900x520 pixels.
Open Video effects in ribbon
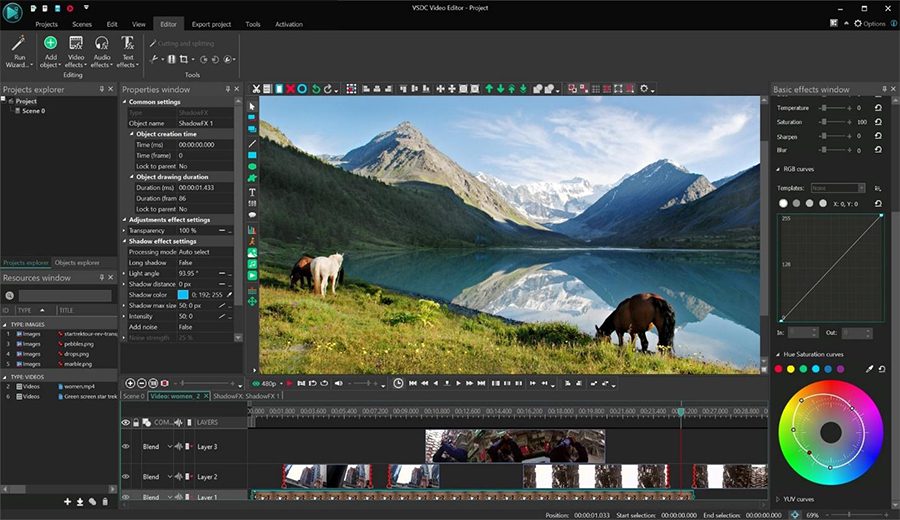pos(76,52)
